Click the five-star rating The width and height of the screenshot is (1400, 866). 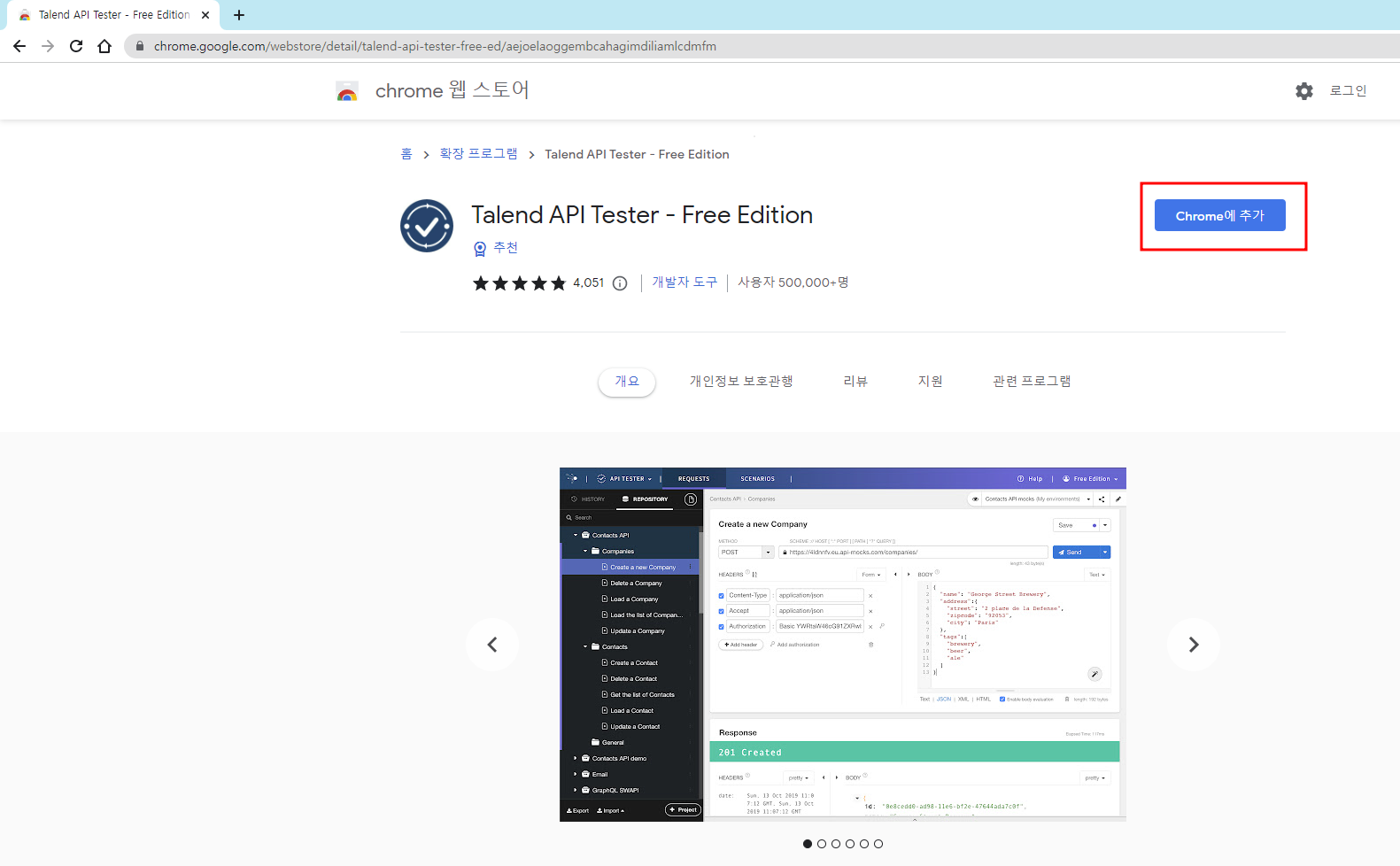coord(519,283)
